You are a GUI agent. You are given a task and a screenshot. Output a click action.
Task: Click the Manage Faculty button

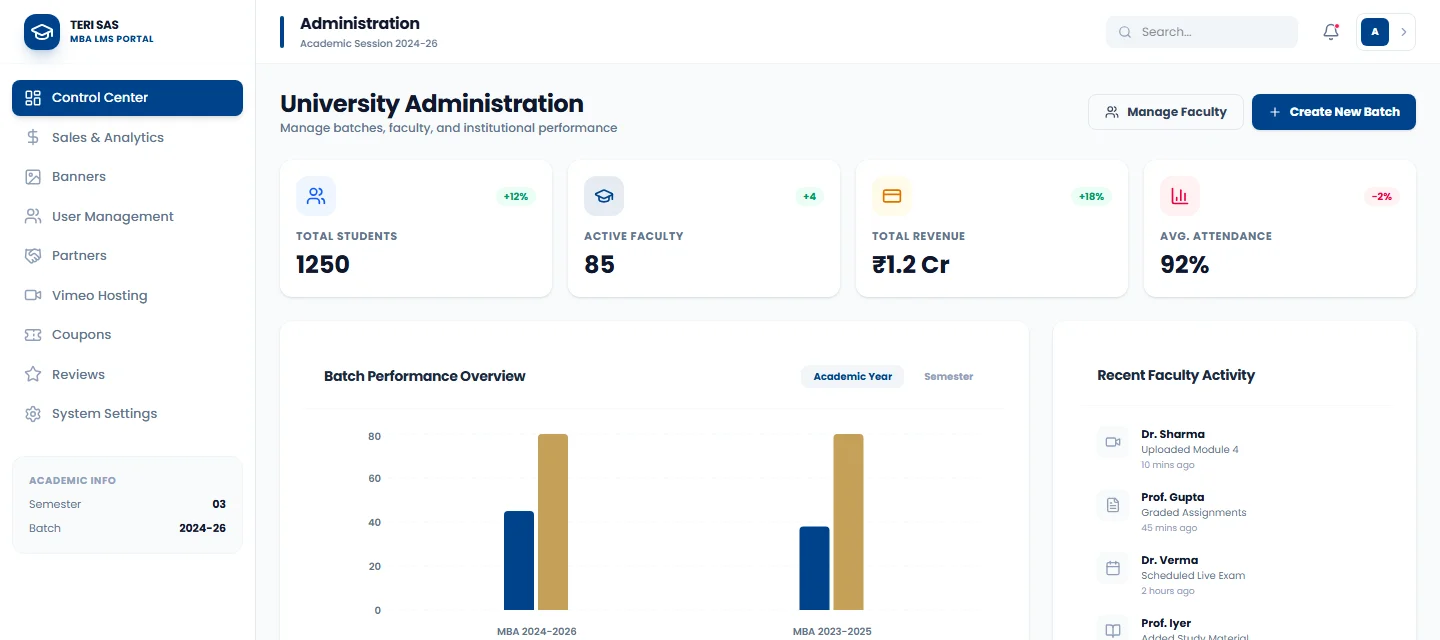point(1165,112)
